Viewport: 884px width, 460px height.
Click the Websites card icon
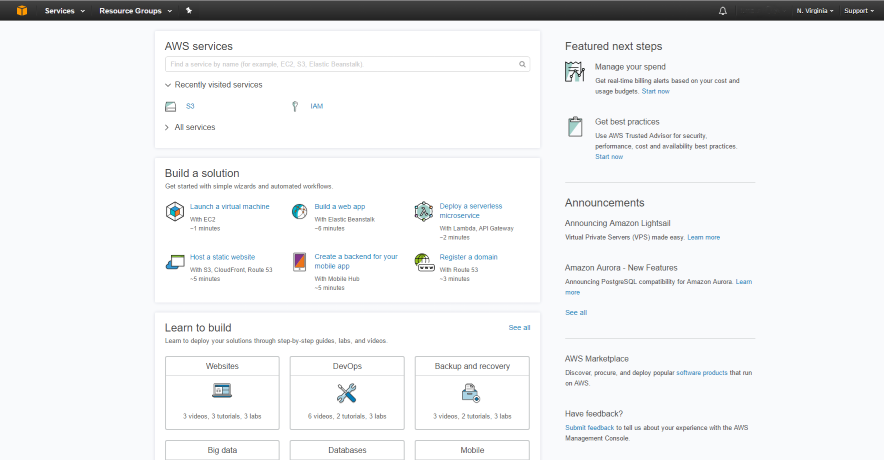222,390
